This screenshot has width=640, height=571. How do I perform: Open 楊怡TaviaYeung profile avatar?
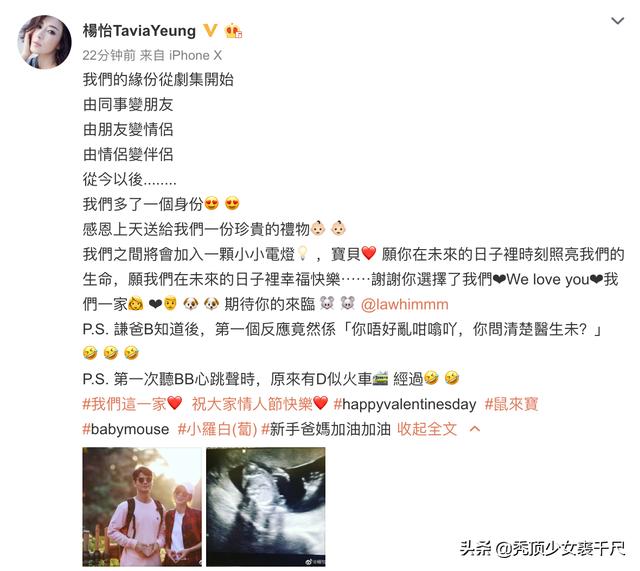(44, 42)
